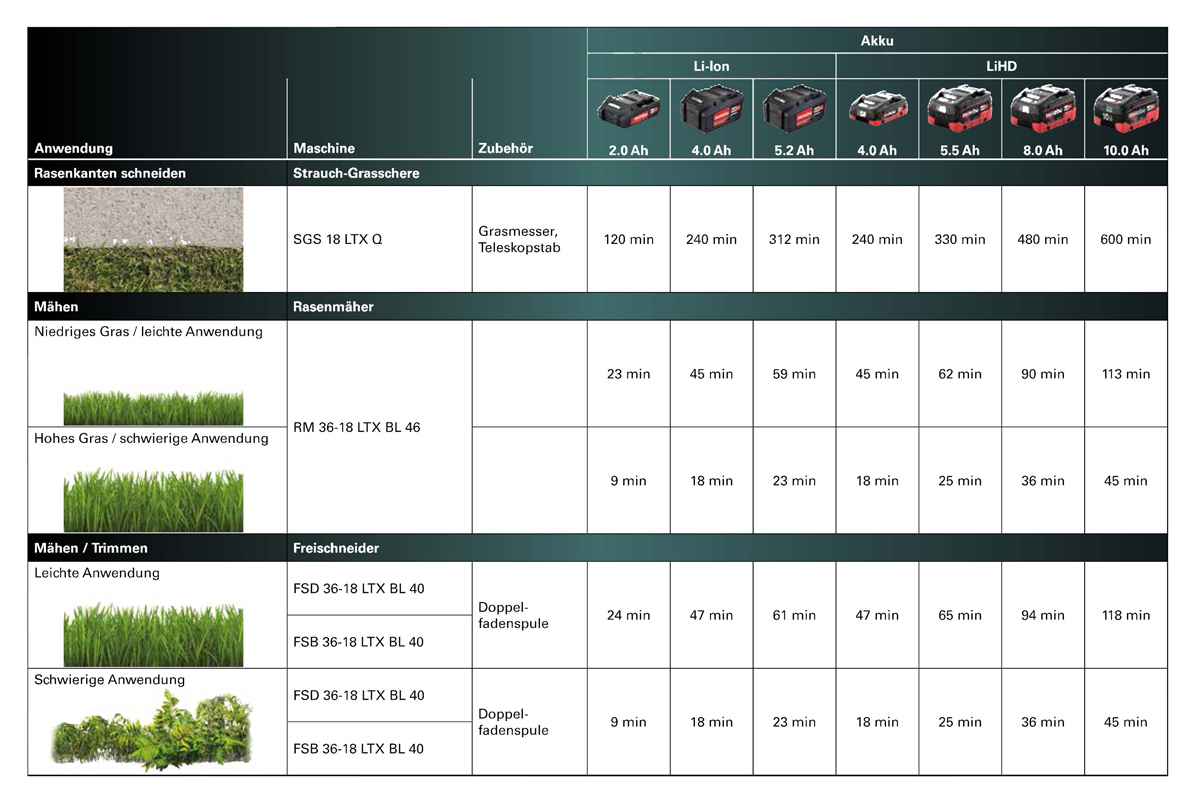
Task: Click the 2.0 Ah Li-Ion battery image
Action: click(628, 109)
